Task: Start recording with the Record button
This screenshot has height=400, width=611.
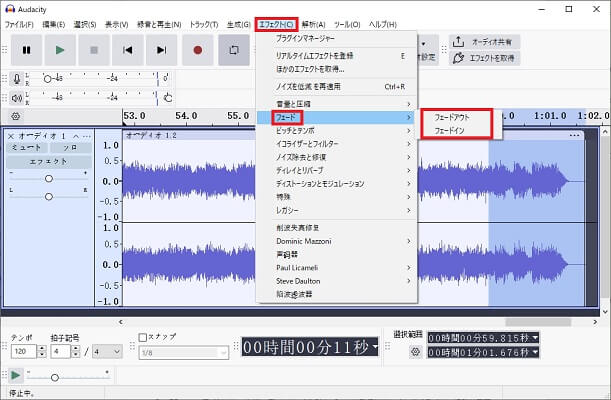Action: tap(198, 50)
